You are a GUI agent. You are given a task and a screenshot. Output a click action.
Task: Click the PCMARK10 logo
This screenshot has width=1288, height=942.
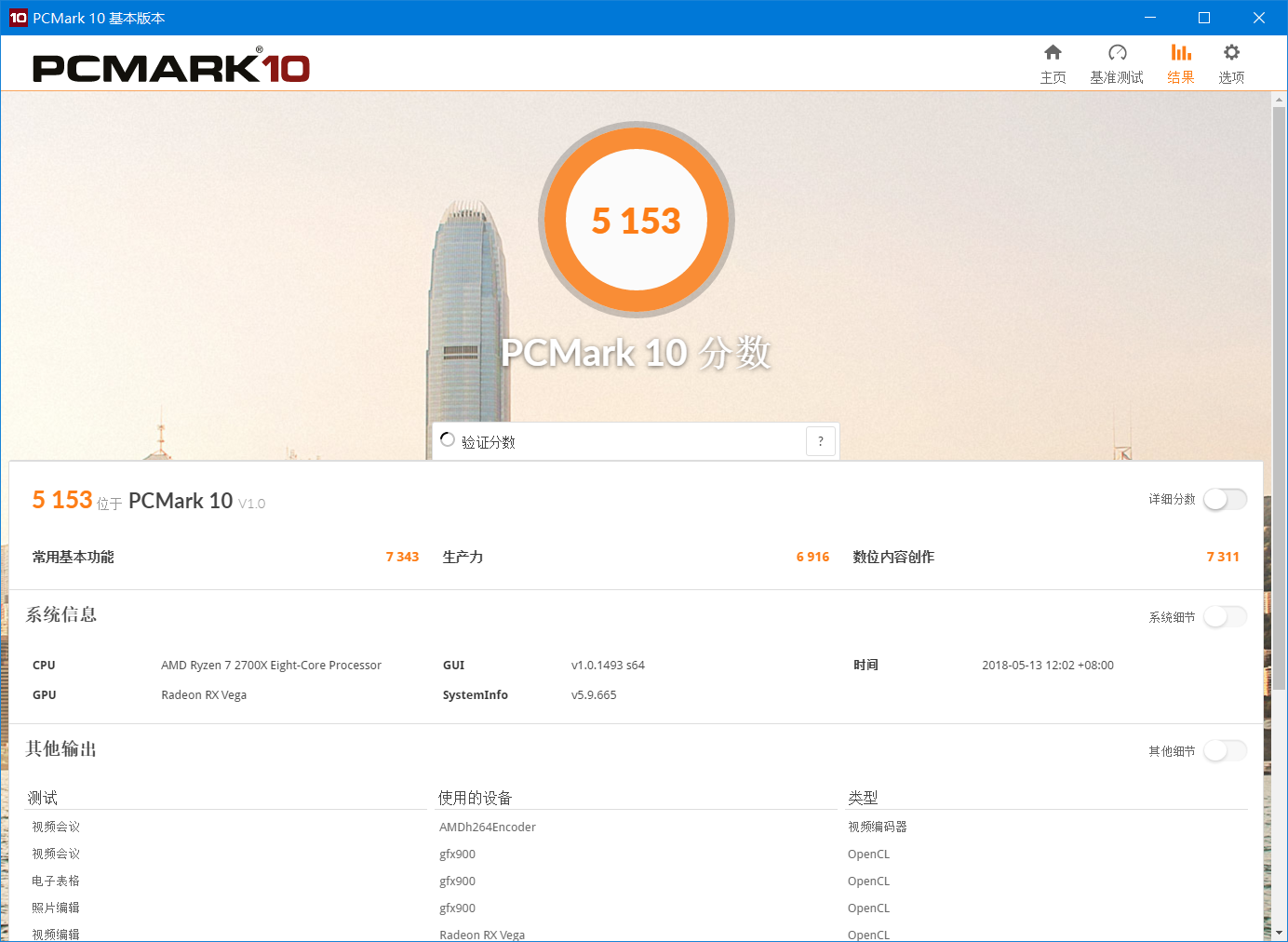pyautogui.click(x=171, y=66)
